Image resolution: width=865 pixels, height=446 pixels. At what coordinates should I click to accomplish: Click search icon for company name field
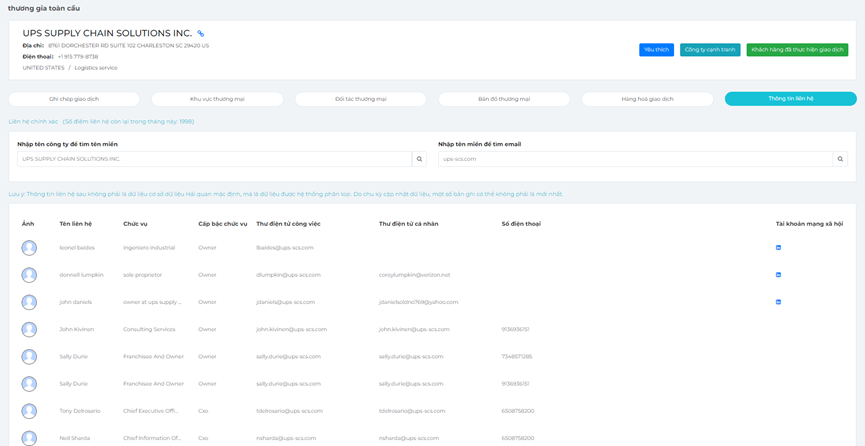point(419,159)
